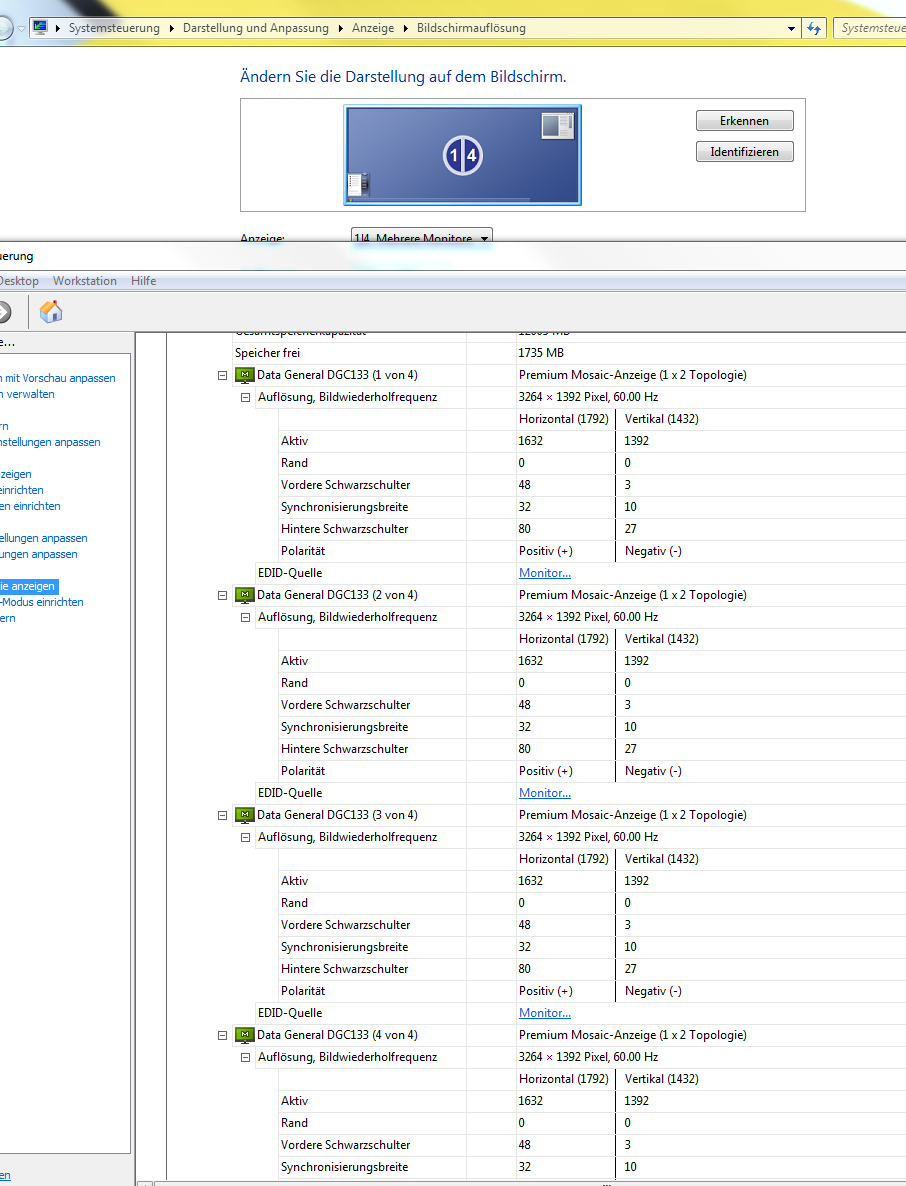Collapse the Auflösung row under DGC133 (2 von 4)

click(x=245, y=617)
